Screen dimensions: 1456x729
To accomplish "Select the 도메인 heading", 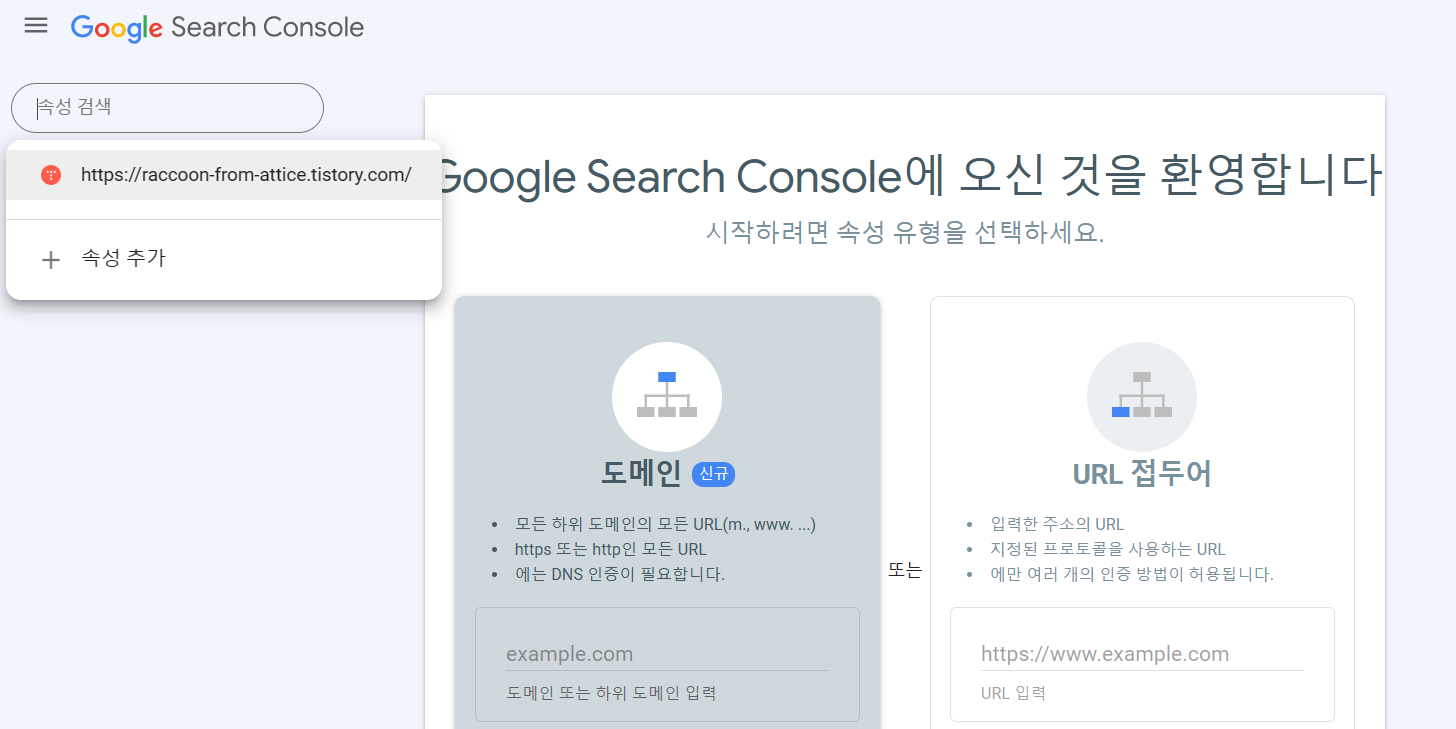I will tap(641, 473).
